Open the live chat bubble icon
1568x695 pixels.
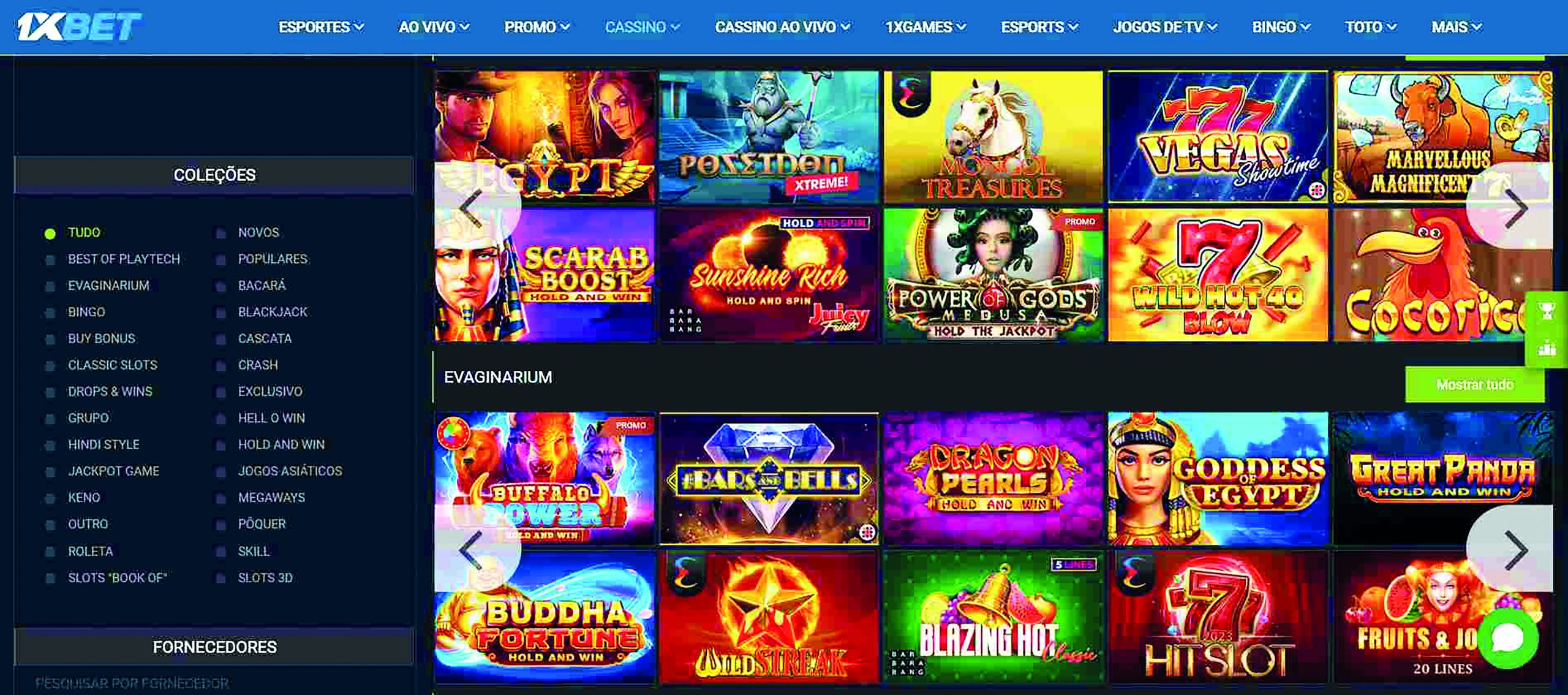coord(1507,638)
